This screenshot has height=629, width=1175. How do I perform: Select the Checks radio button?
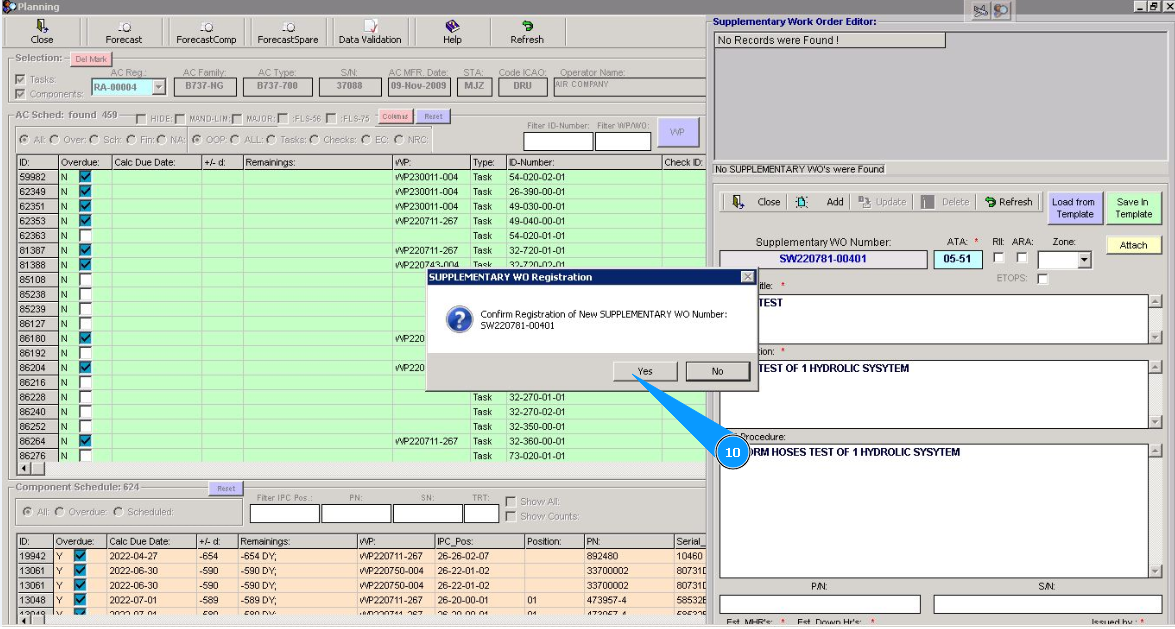tap(315, 139)
